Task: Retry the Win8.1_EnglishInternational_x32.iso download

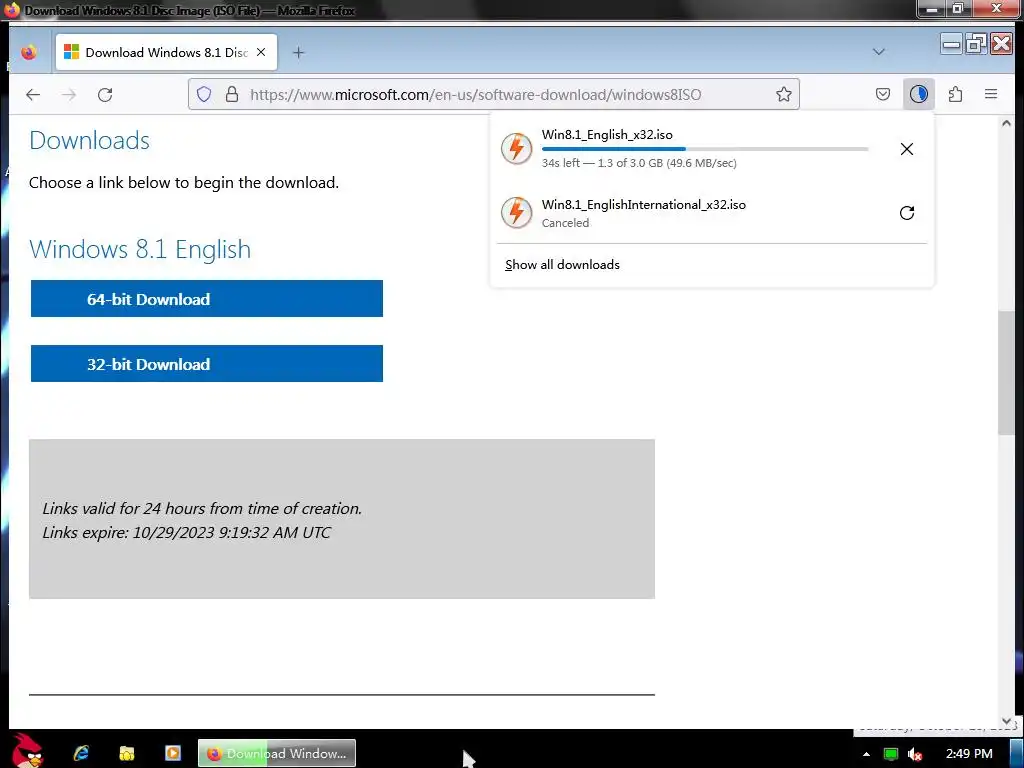Action: (906, 213)
